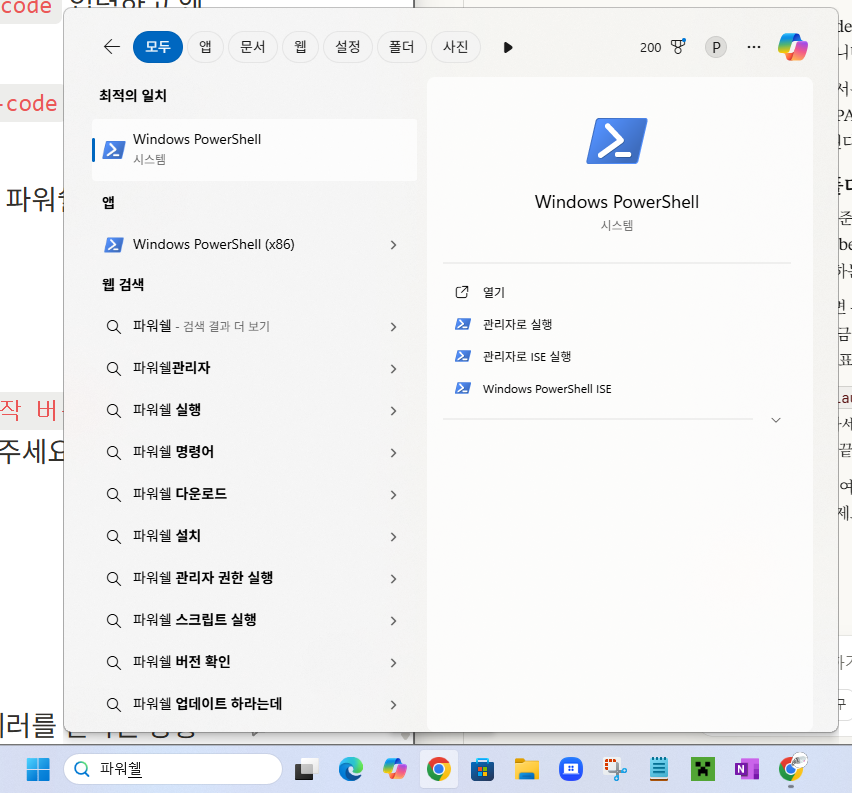The width and height of the screenshot is (852, 793).
Task: Switch to the 문서 filter tab
Action: point(252,47)
